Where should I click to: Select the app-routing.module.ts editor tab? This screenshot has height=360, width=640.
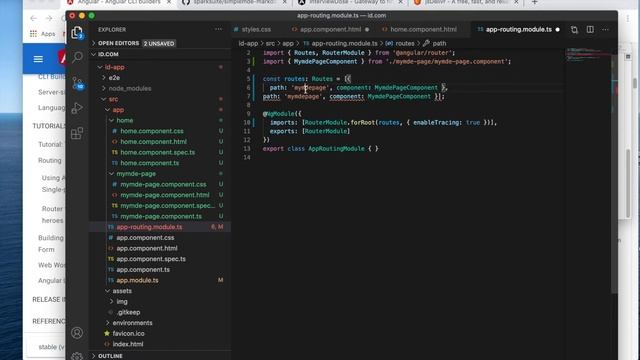coord(518,29)
